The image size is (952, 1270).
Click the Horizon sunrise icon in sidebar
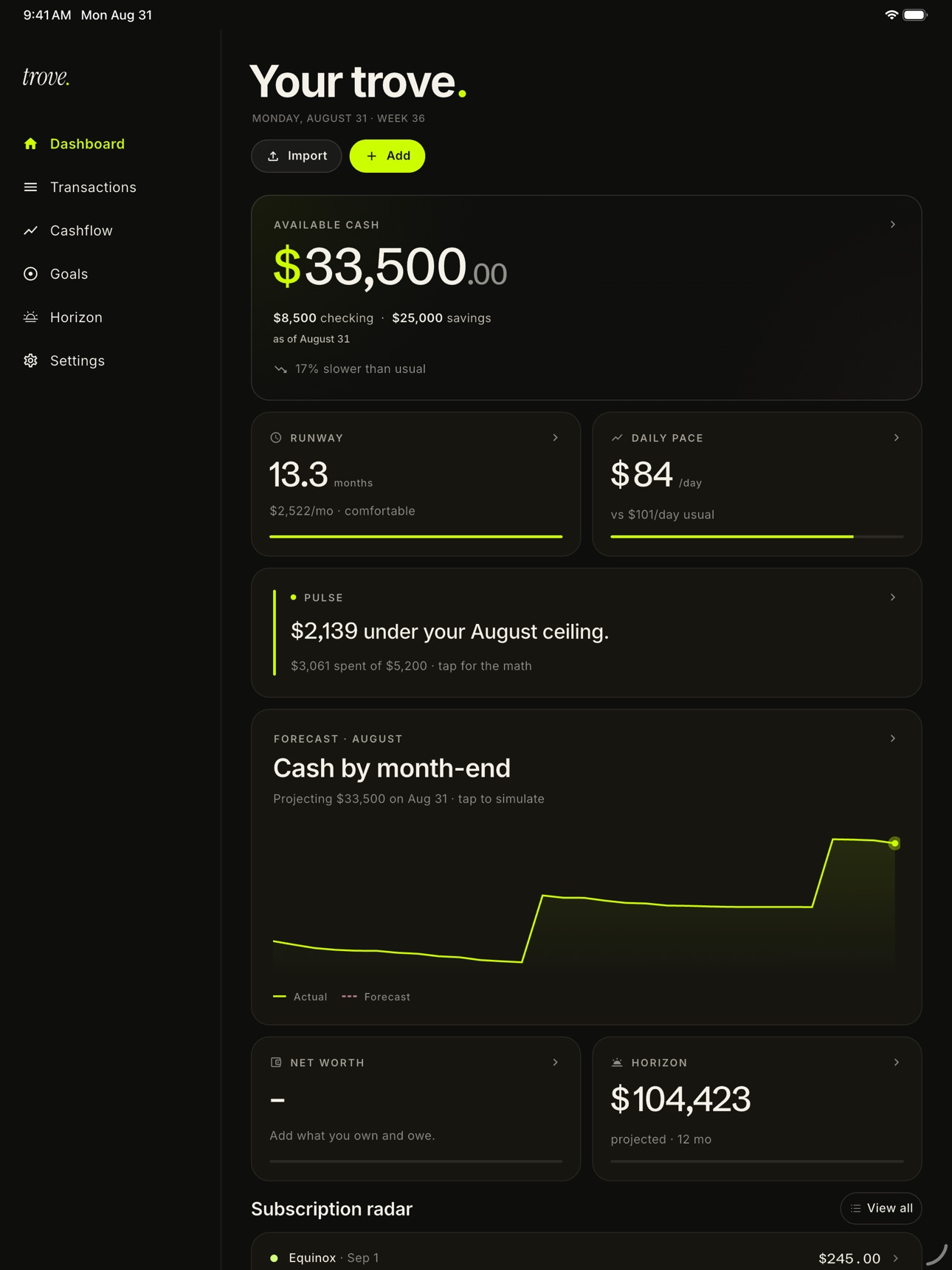tap(30, 317)
